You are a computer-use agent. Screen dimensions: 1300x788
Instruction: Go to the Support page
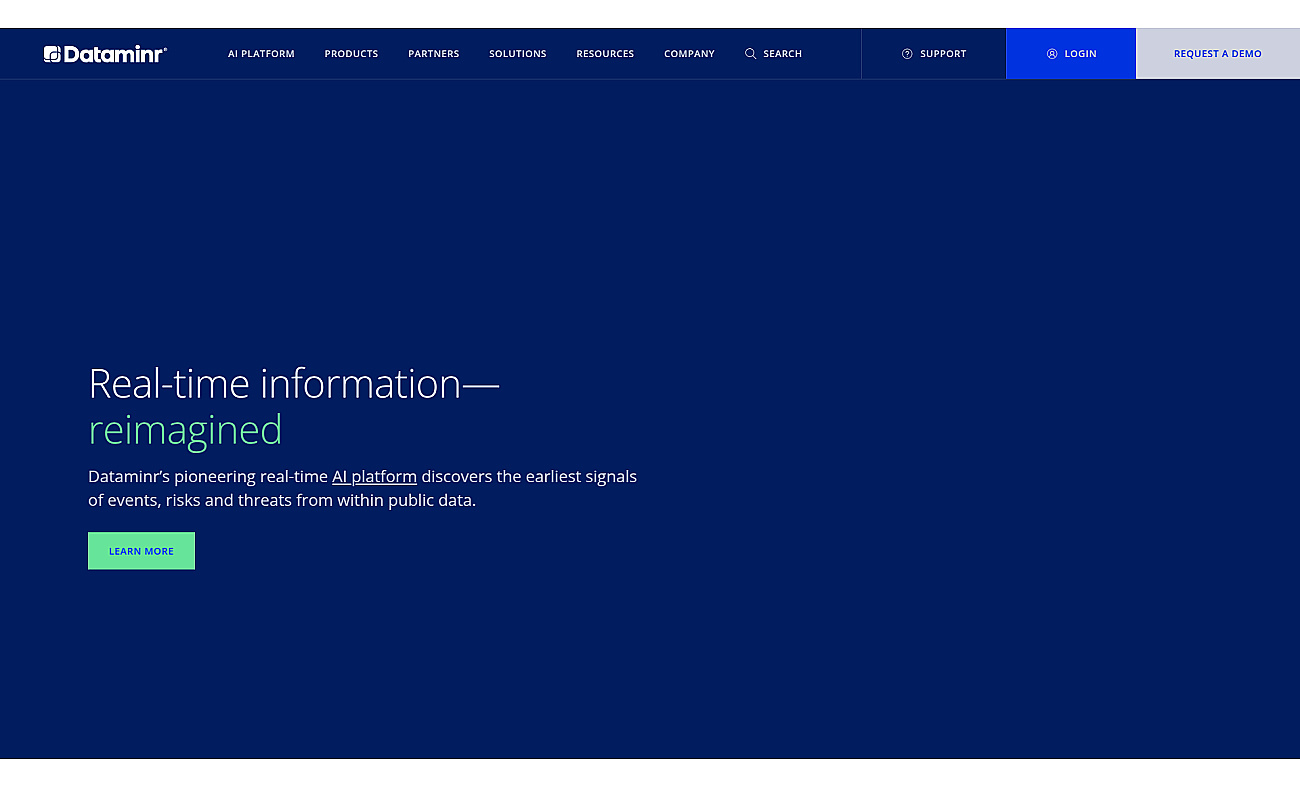pos(934,54)
